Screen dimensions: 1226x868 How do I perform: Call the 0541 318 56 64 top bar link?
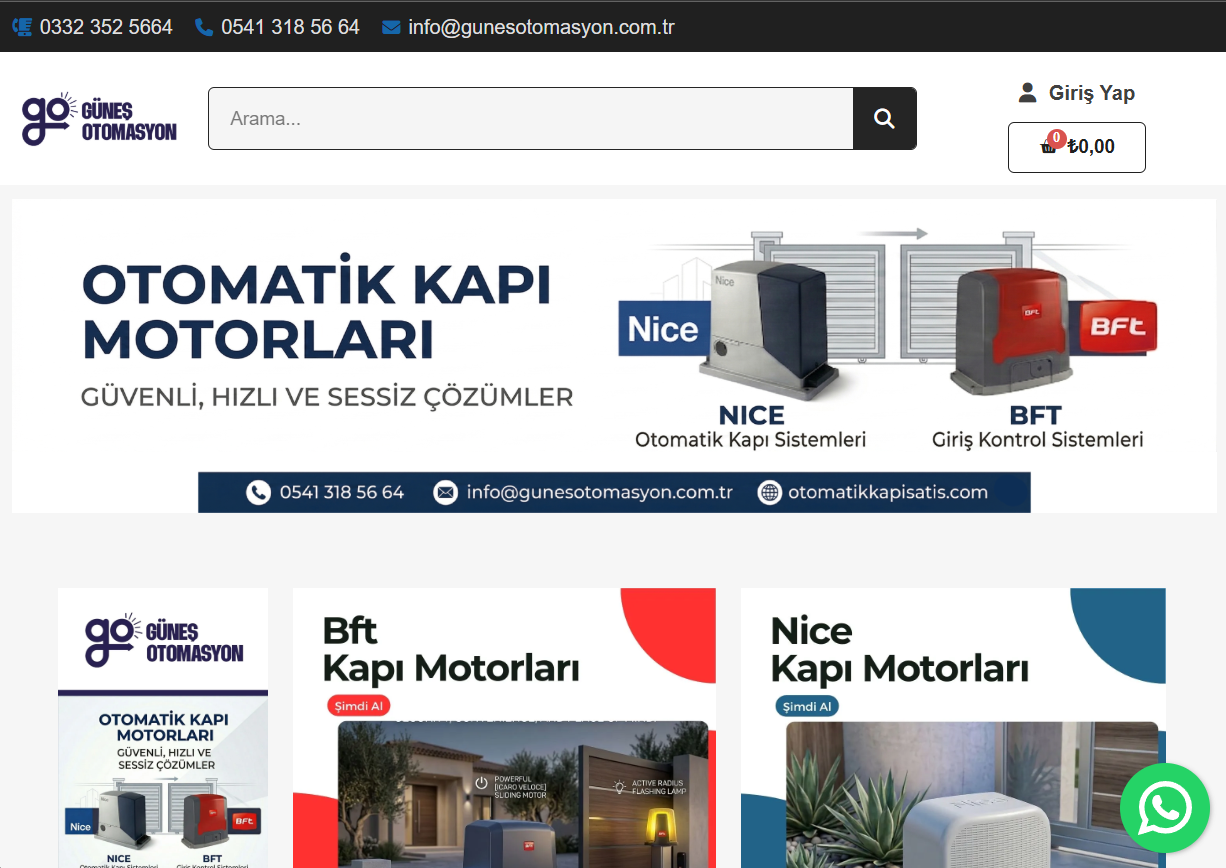tap(290, 27)
